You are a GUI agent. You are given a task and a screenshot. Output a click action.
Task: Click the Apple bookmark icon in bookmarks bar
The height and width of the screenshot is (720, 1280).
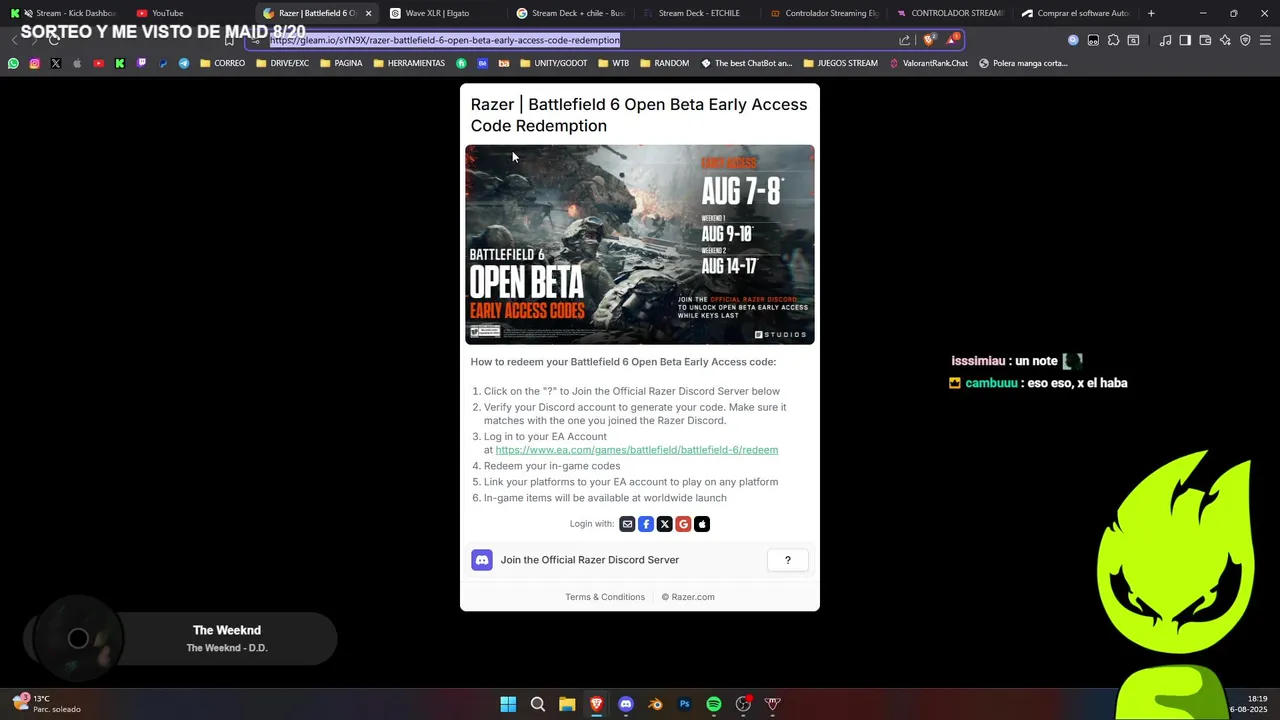(77, 63)
